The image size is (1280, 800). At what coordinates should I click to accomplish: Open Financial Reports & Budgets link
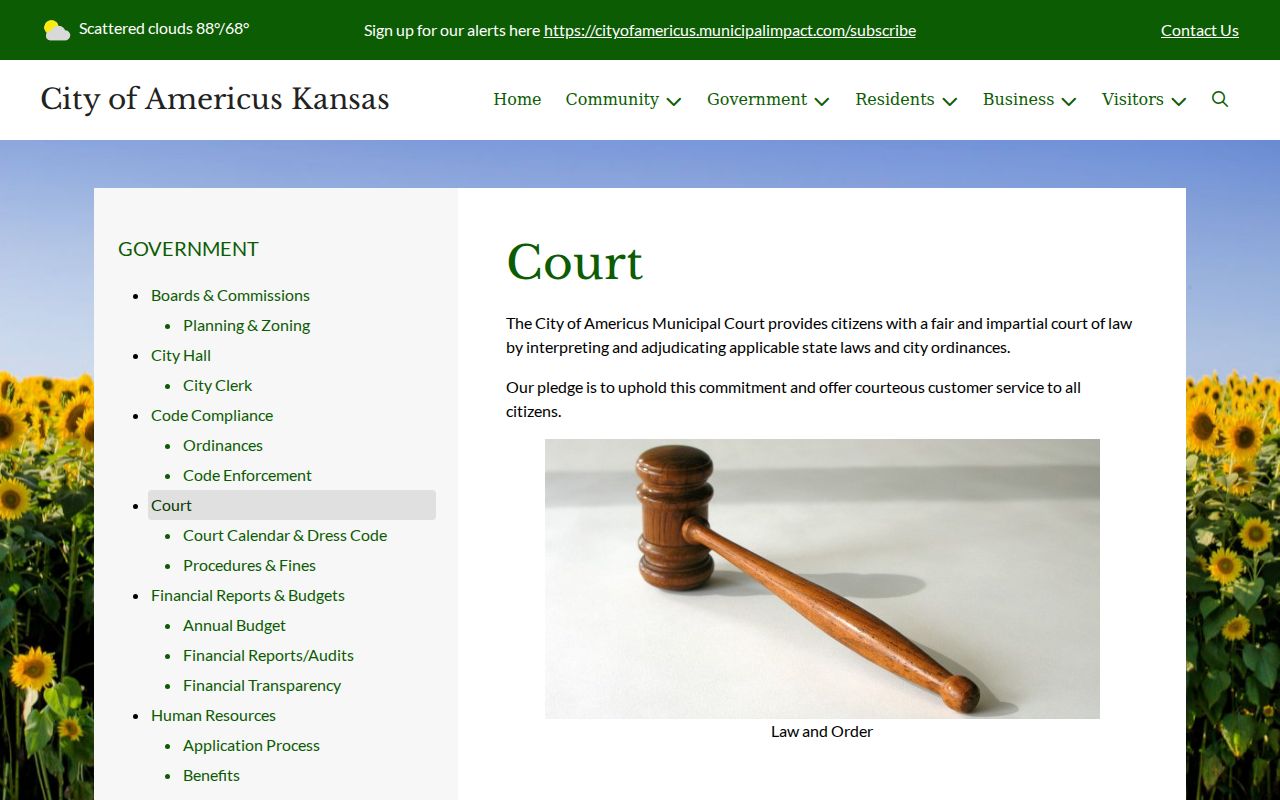pyautogui.click(x=248, y=595)
